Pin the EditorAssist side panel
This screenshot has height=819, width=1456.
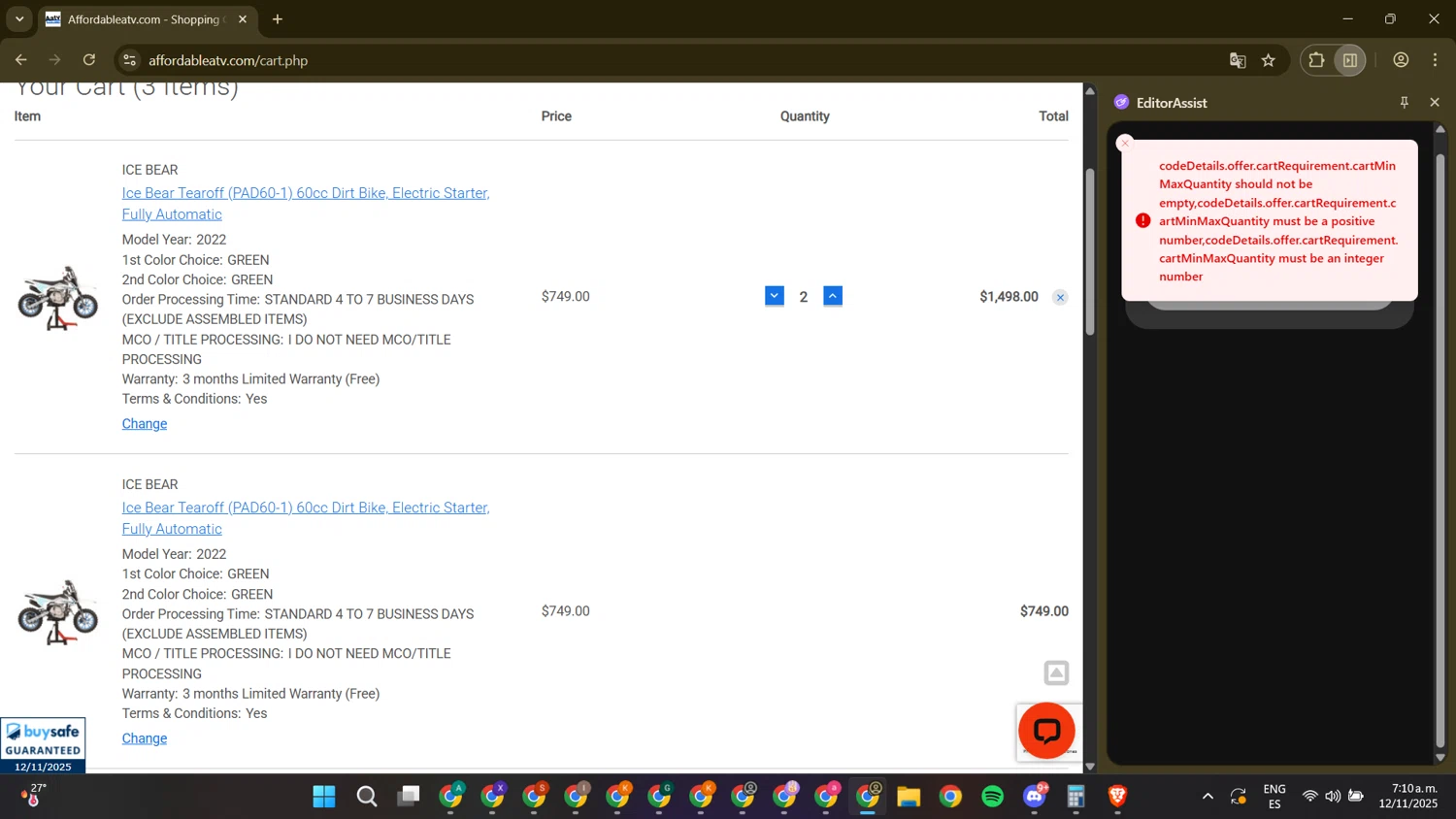pos(1404,102)
